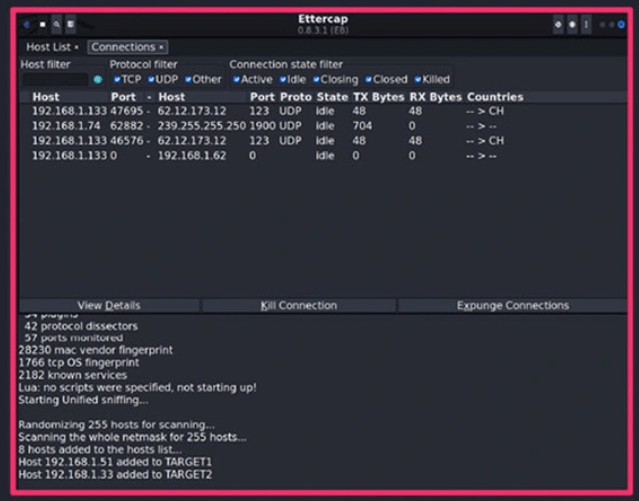
Task: Click the 62882 source port cell
Action: (127, 126)
